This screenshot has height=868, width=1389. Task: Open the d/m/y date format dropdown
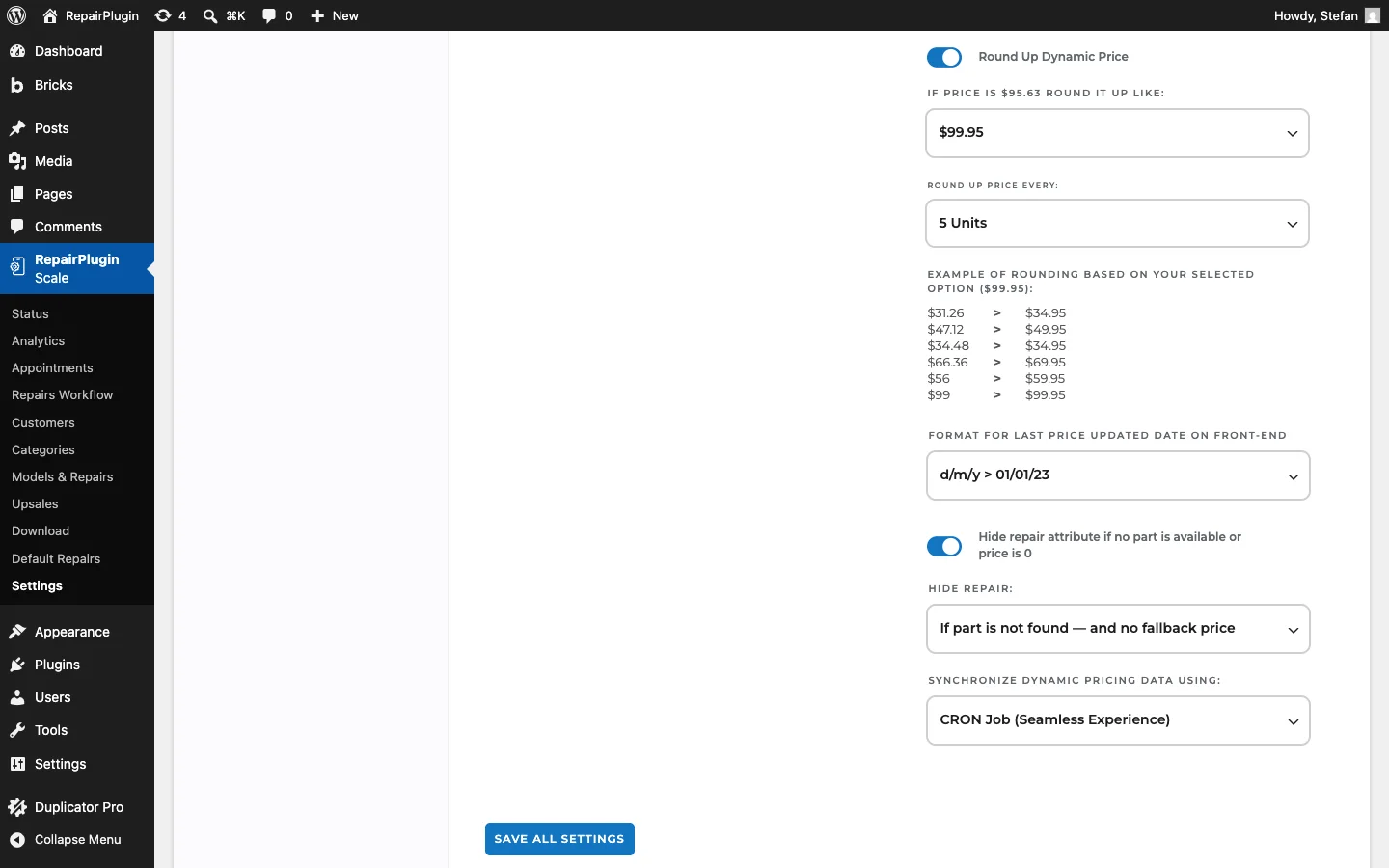click(1119, 475)
